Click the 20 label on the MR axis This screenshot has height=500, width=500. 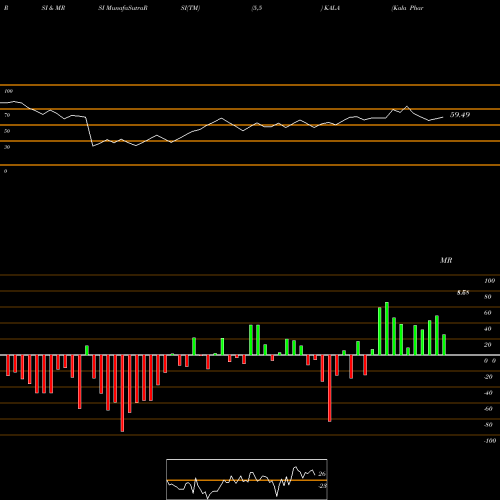(488, 345)
